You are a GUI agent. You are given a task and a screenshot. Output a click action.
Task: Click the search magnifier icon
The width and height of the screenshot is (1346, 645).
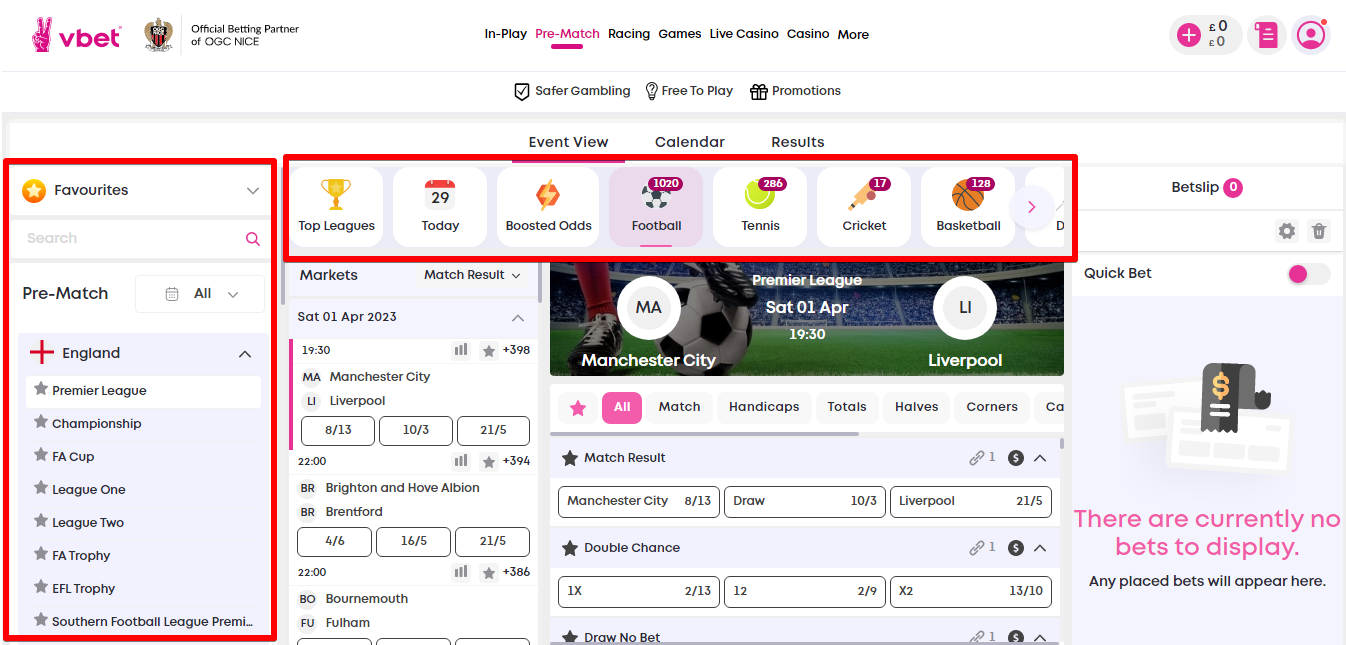(253, 239)
